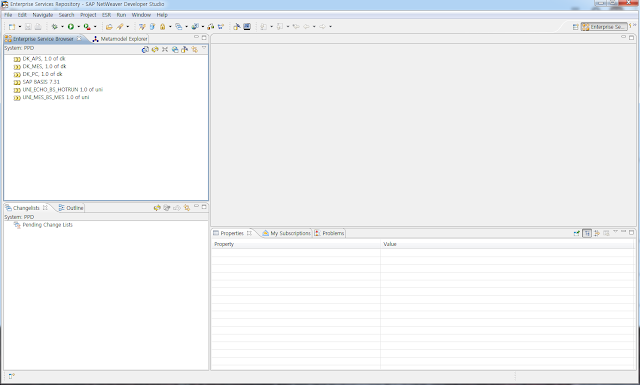Click first icon in Properties panel toolbar
This screenshot has width=640, height=385.
[576, 233]
